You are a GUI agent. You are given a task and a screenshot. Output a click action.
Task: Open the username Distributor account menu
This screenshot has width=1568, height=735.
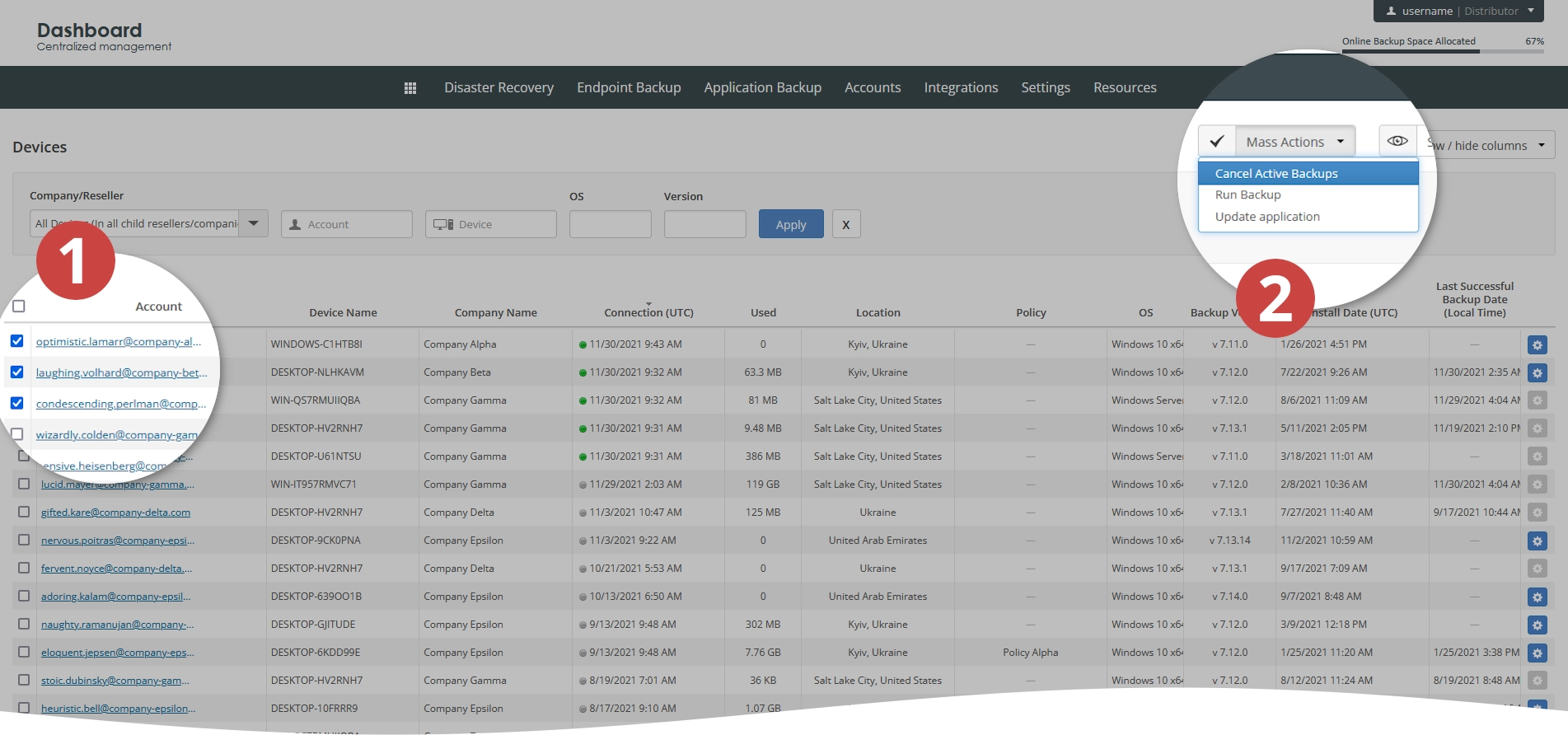point(1458,12)
